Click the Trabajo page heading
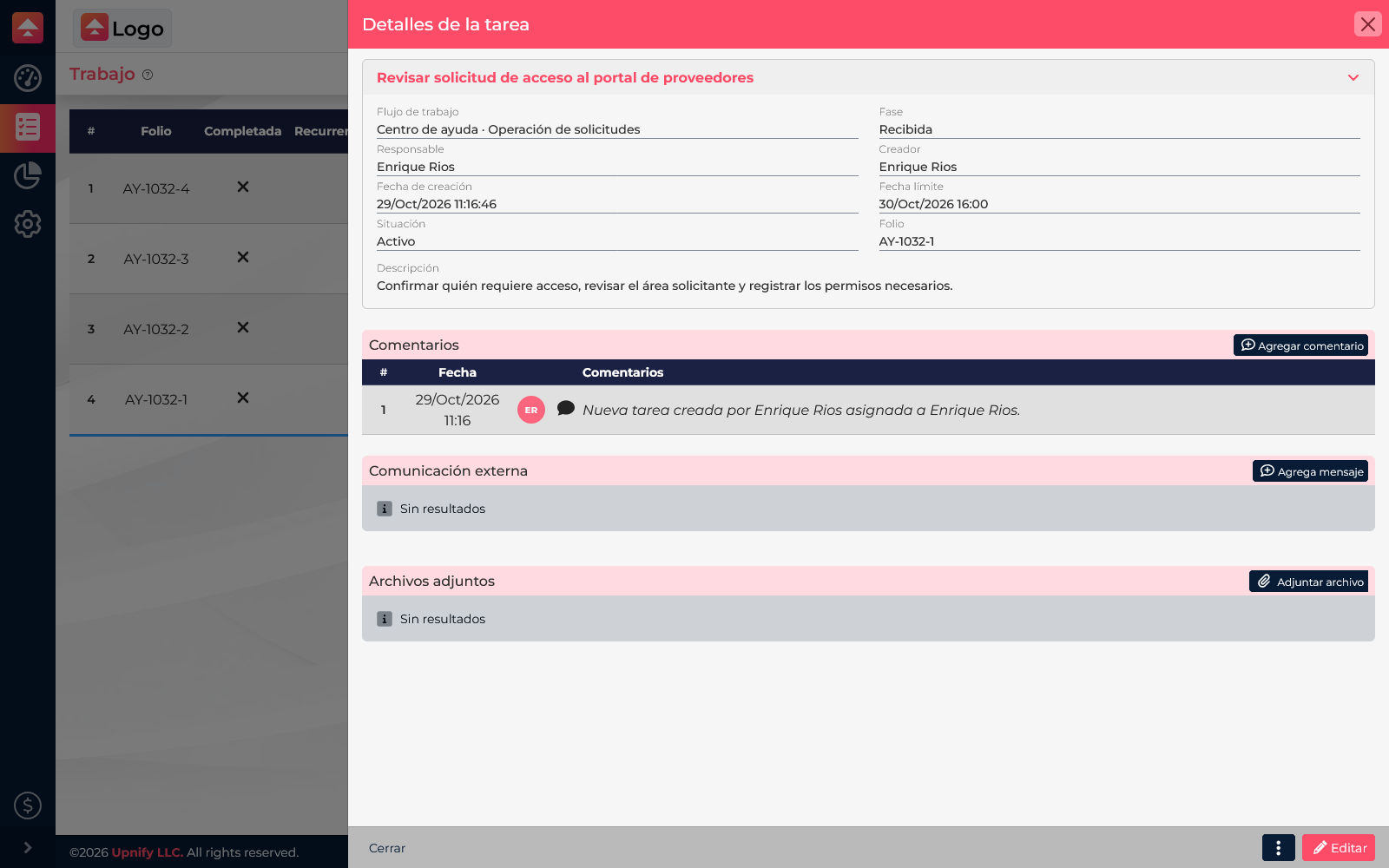The height and width of the screenshot is (868, 1389). click(102, 74)
